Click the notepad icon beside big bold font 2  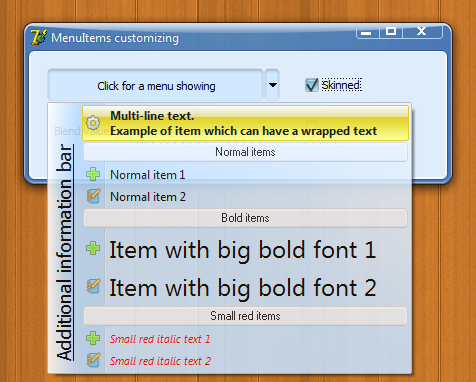93,286
